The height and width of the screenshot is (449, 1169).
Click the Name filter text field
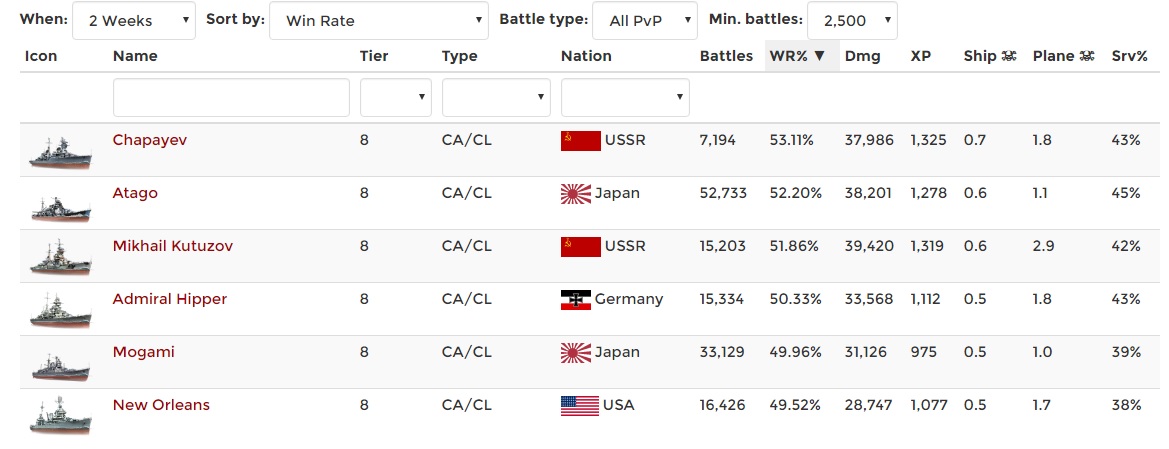pyautogui.click(x=231, y=98)
